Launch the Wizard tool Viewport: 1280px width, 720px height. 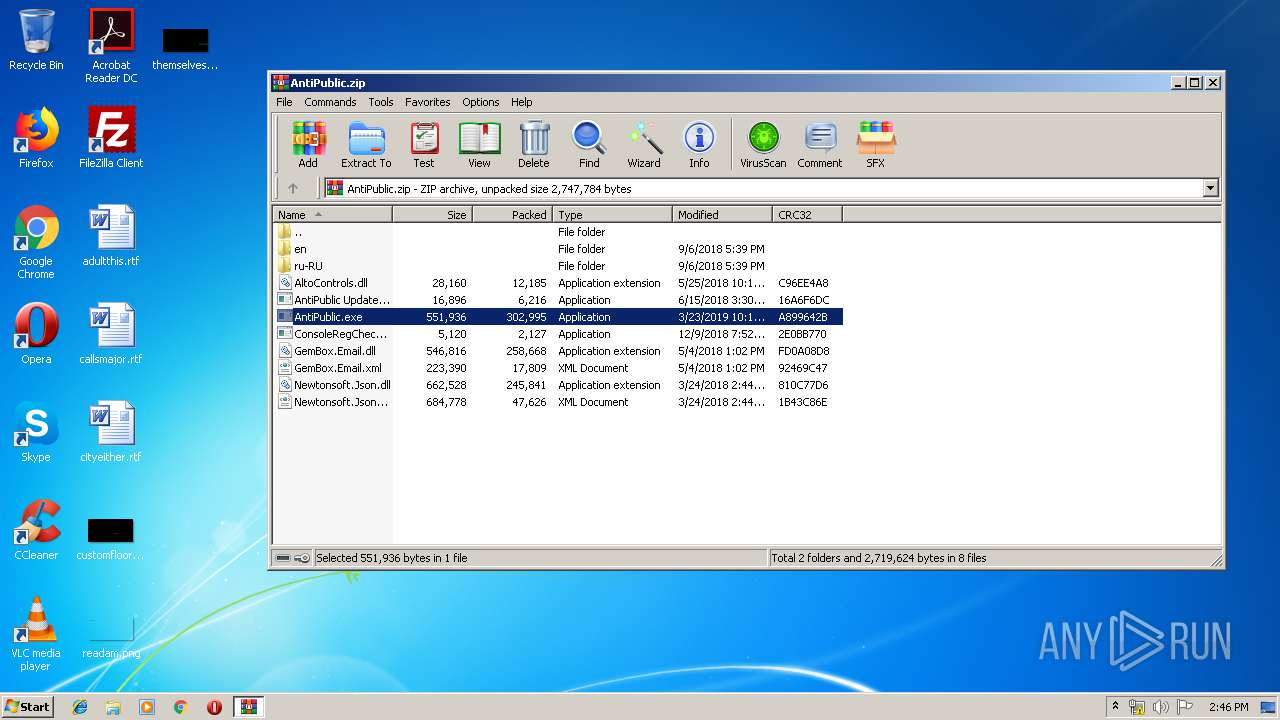tap(644, 145)
